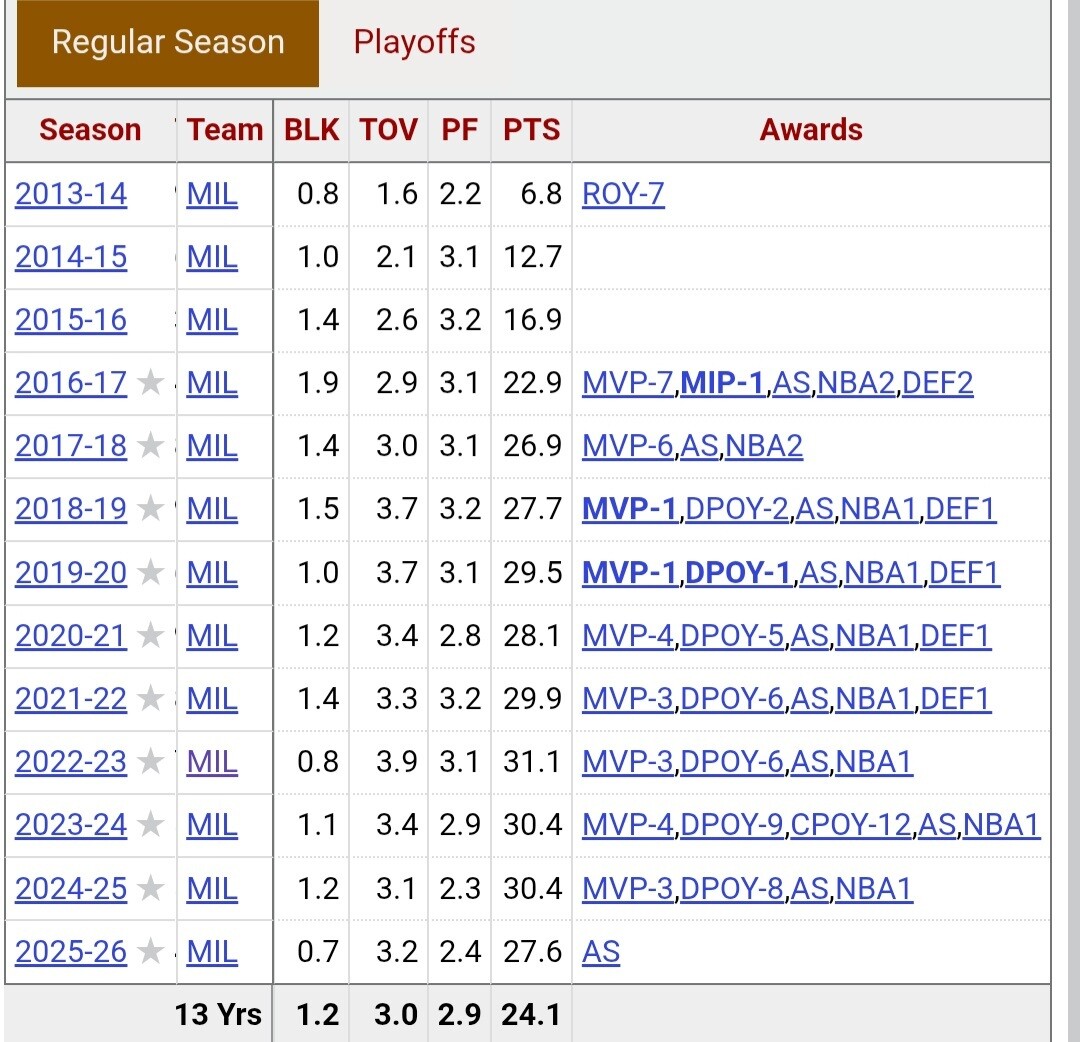Click the MIL team link for 2022-23
Viewport: 1080px width, 1042px height.
click(x=212, y=762)
